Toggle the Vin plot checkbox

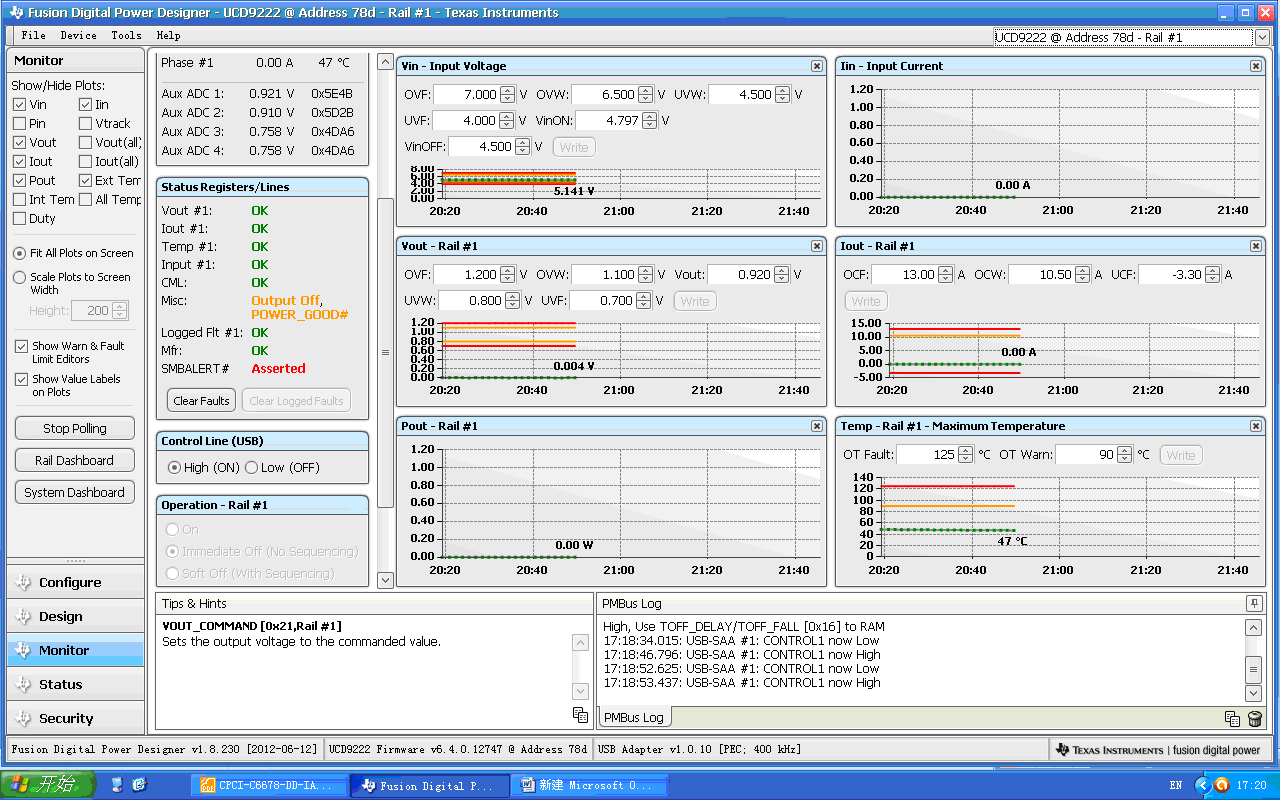(x=20, y=105)
